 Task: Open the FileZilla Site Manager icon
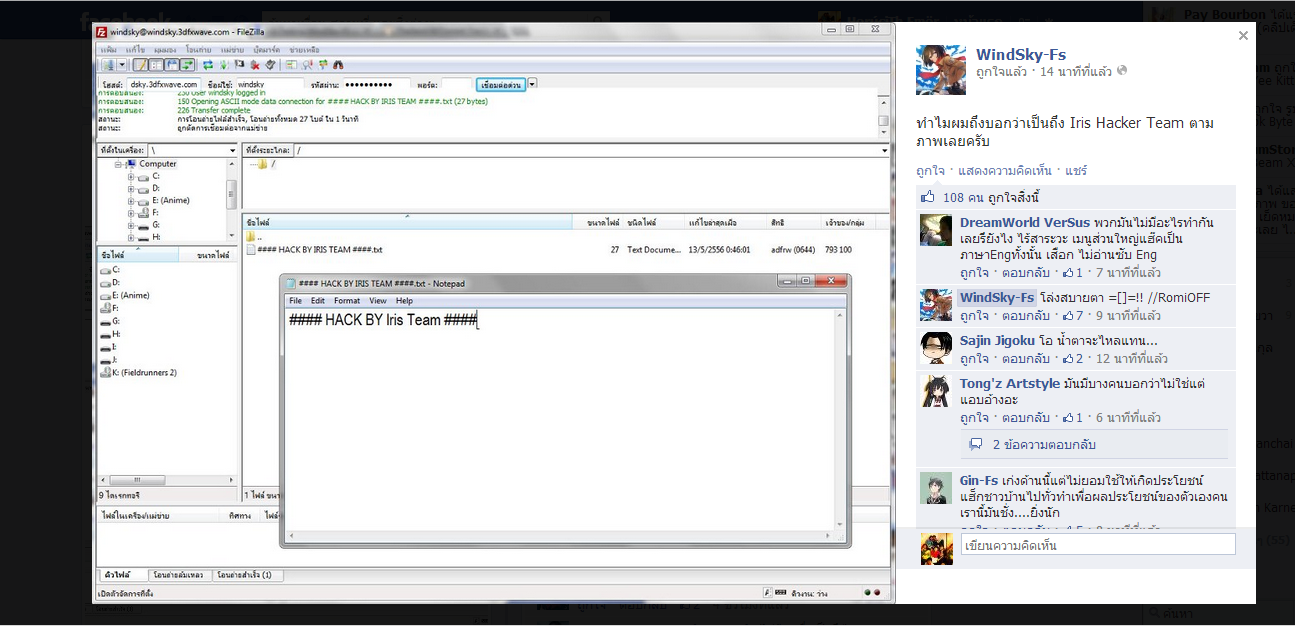point(106,65)
